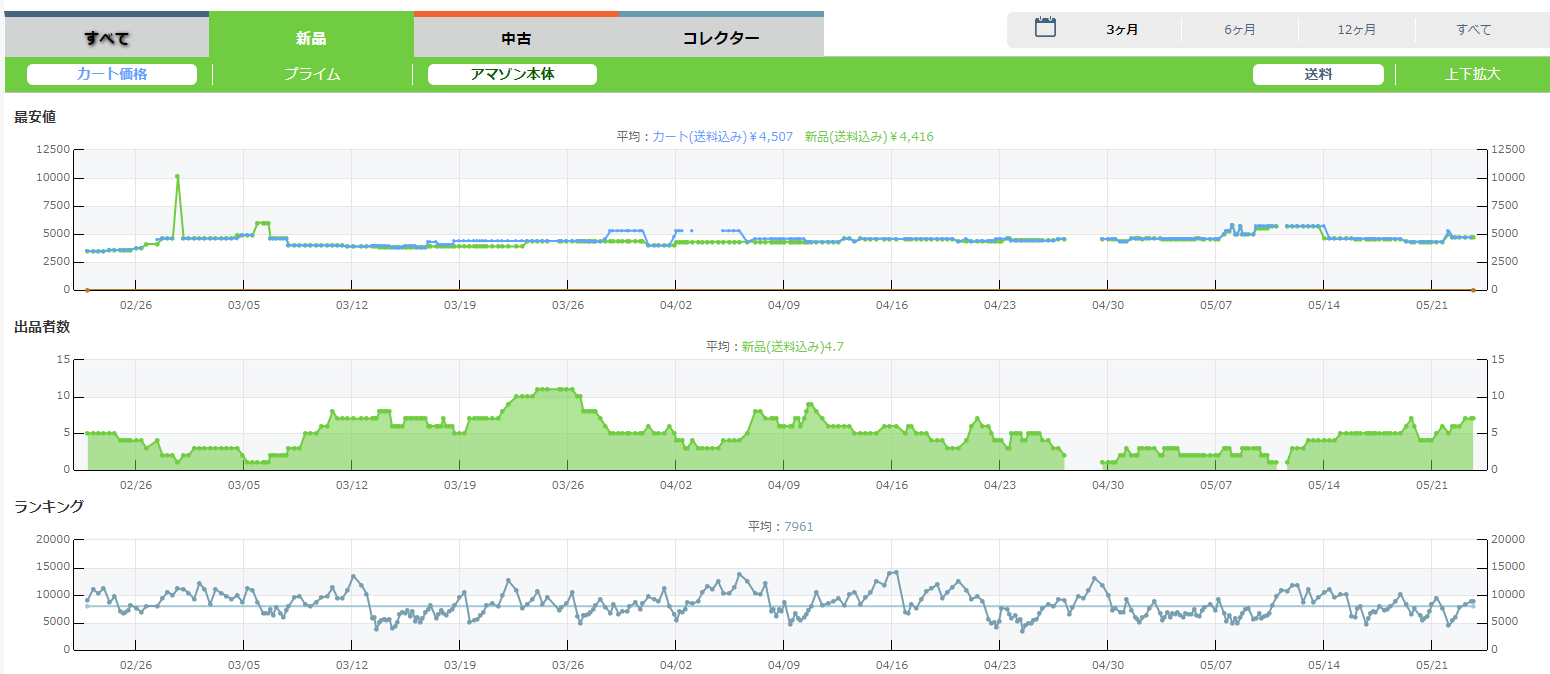Enable the プライム filter
The height and width of the screenshot is (674, 1550).
coord(312,74)
